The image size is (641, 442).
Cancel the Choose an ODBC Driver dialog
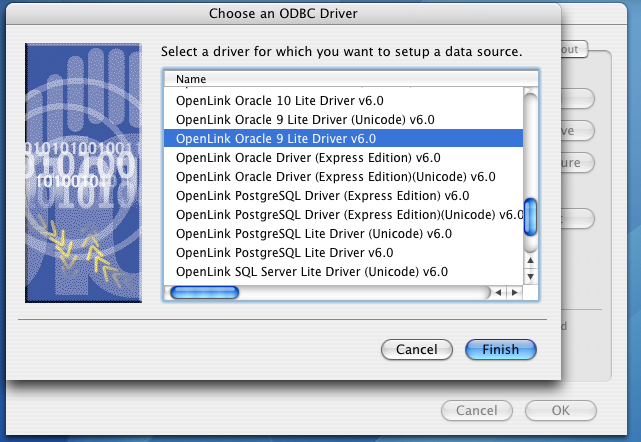417,350
